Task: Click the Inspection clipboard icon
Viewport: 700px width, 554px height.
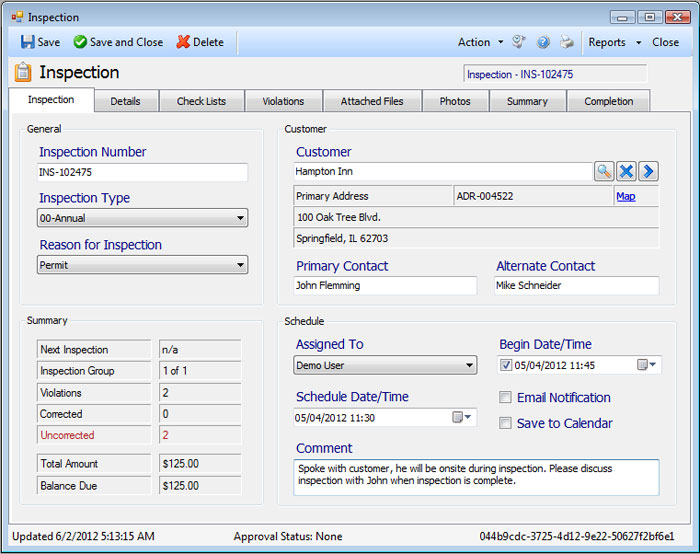Action: pyautogui.click(x=23, y=72)
